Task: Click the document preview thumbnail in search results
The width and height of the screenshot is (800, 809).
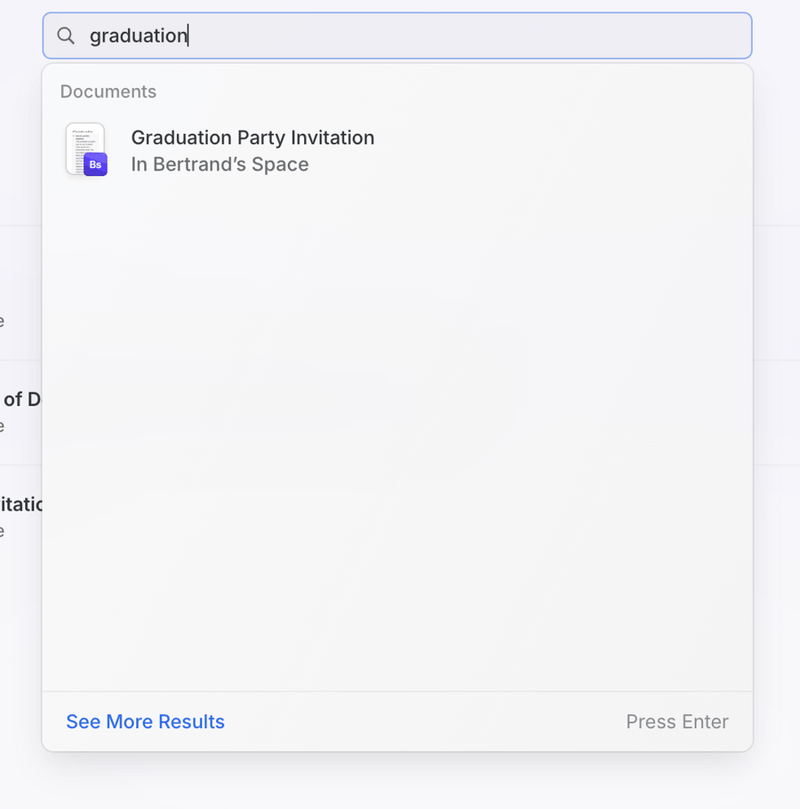Action: point(85,145)
